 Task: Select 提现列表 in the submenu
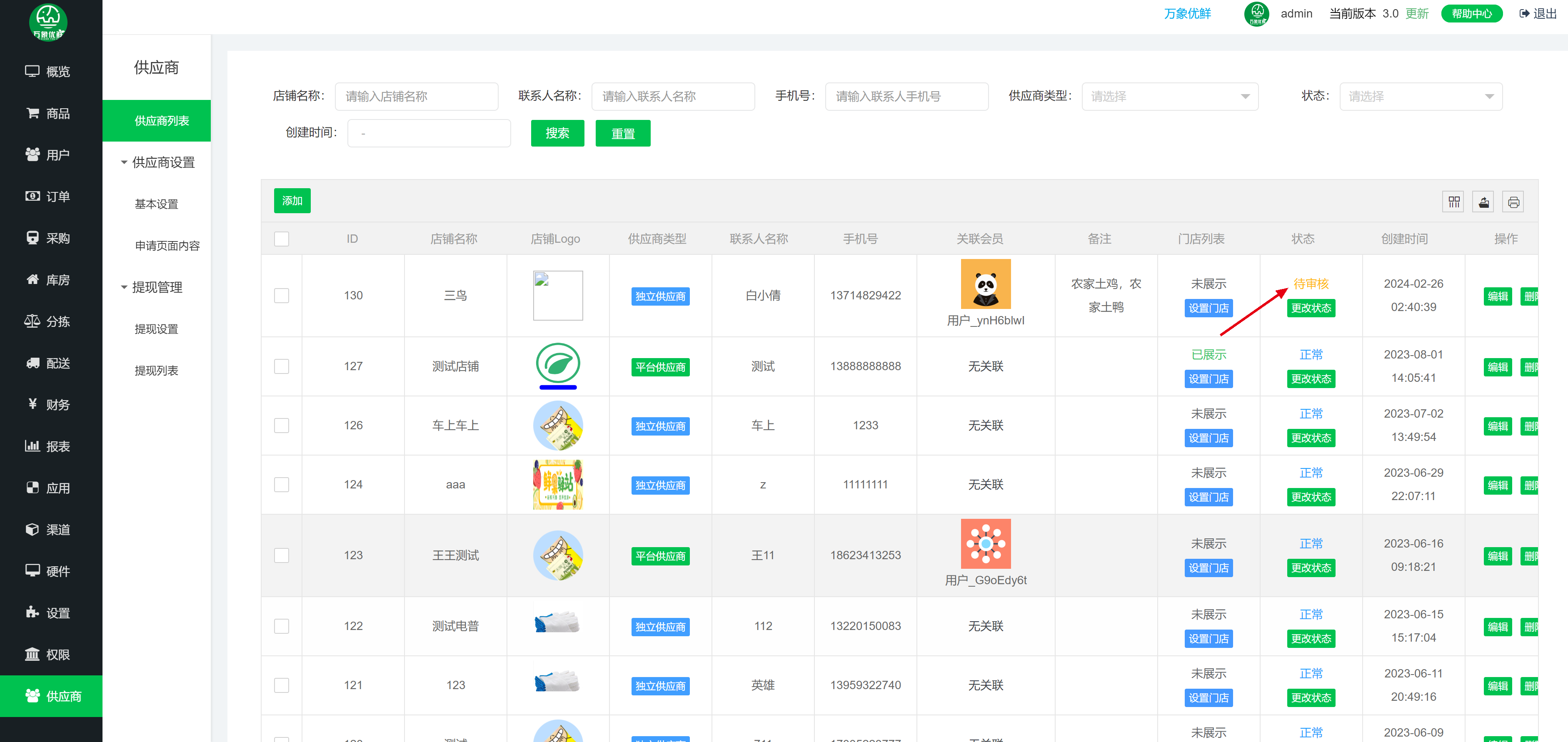click(x=157, y=371)
